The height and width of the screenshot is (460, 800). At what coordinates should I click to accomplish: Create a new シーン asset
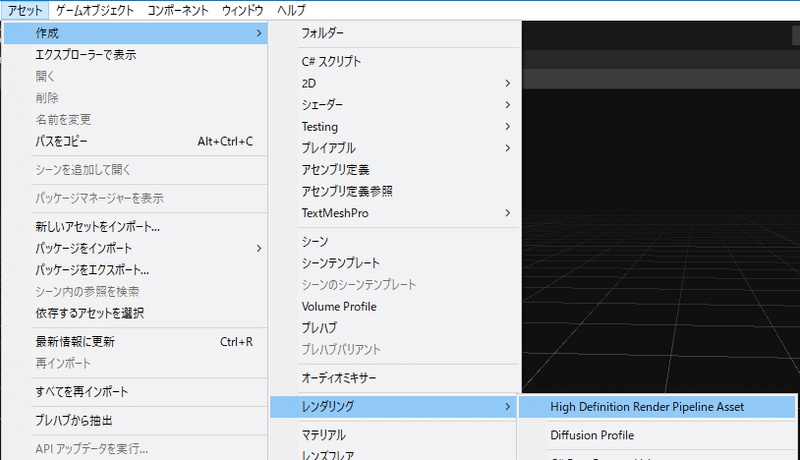pyautogui.click(x=394, y=242)
